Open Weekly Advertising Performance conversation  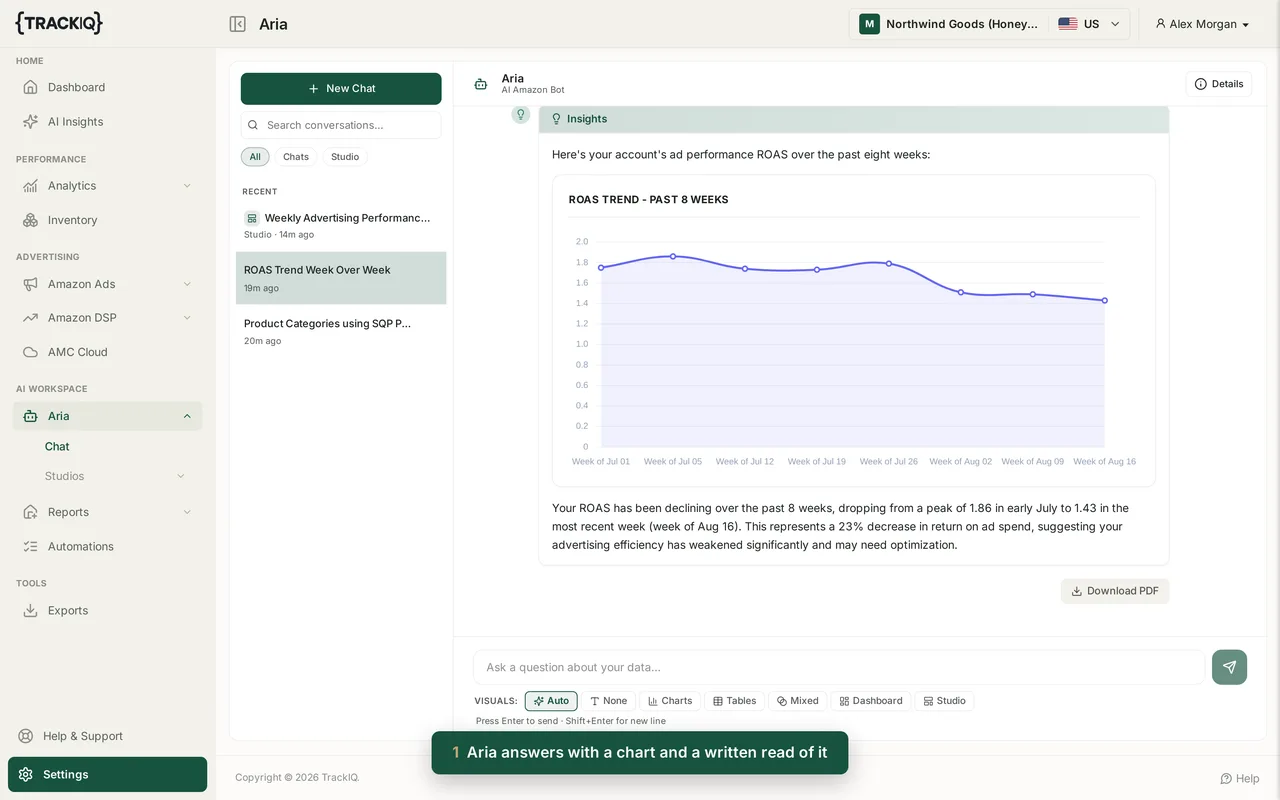click(341, 226)
